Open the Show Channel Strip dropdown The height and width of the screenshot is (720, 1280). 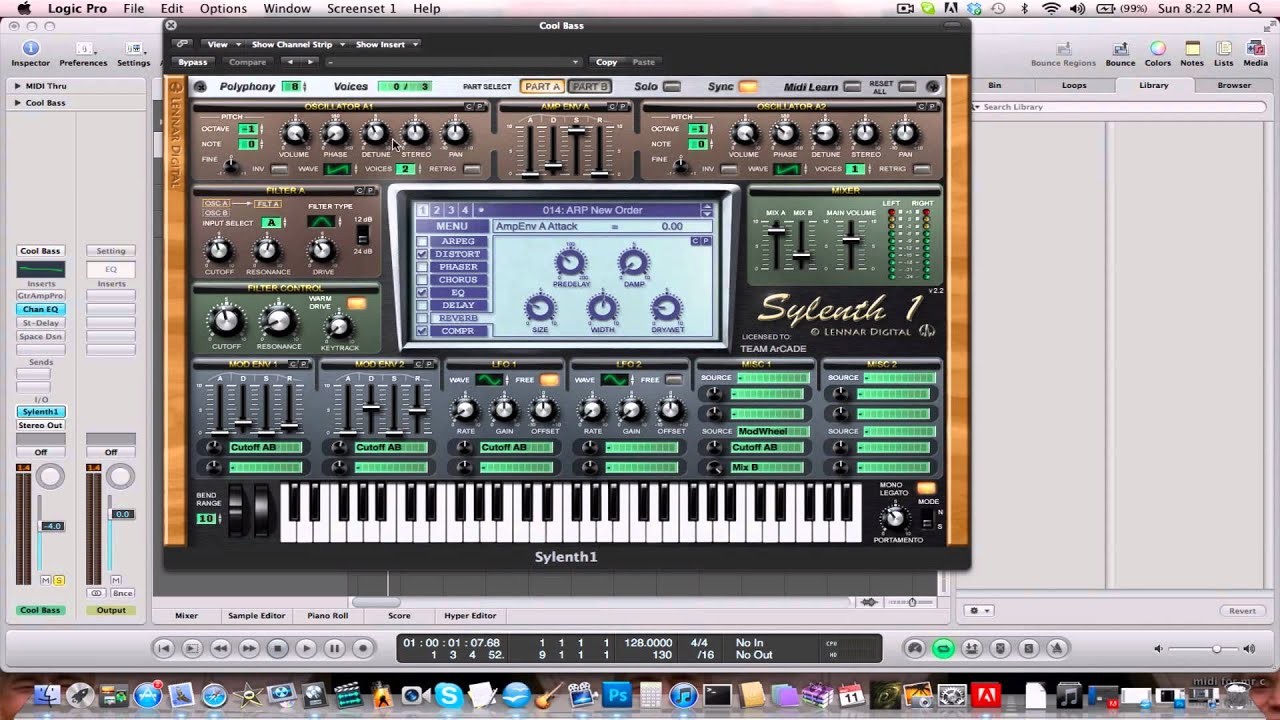[x=297, y=44]
